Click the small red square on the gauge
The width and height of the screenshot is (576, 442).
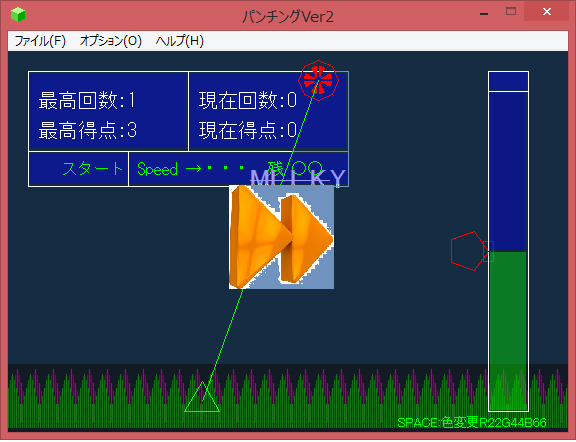coord(488,251)
